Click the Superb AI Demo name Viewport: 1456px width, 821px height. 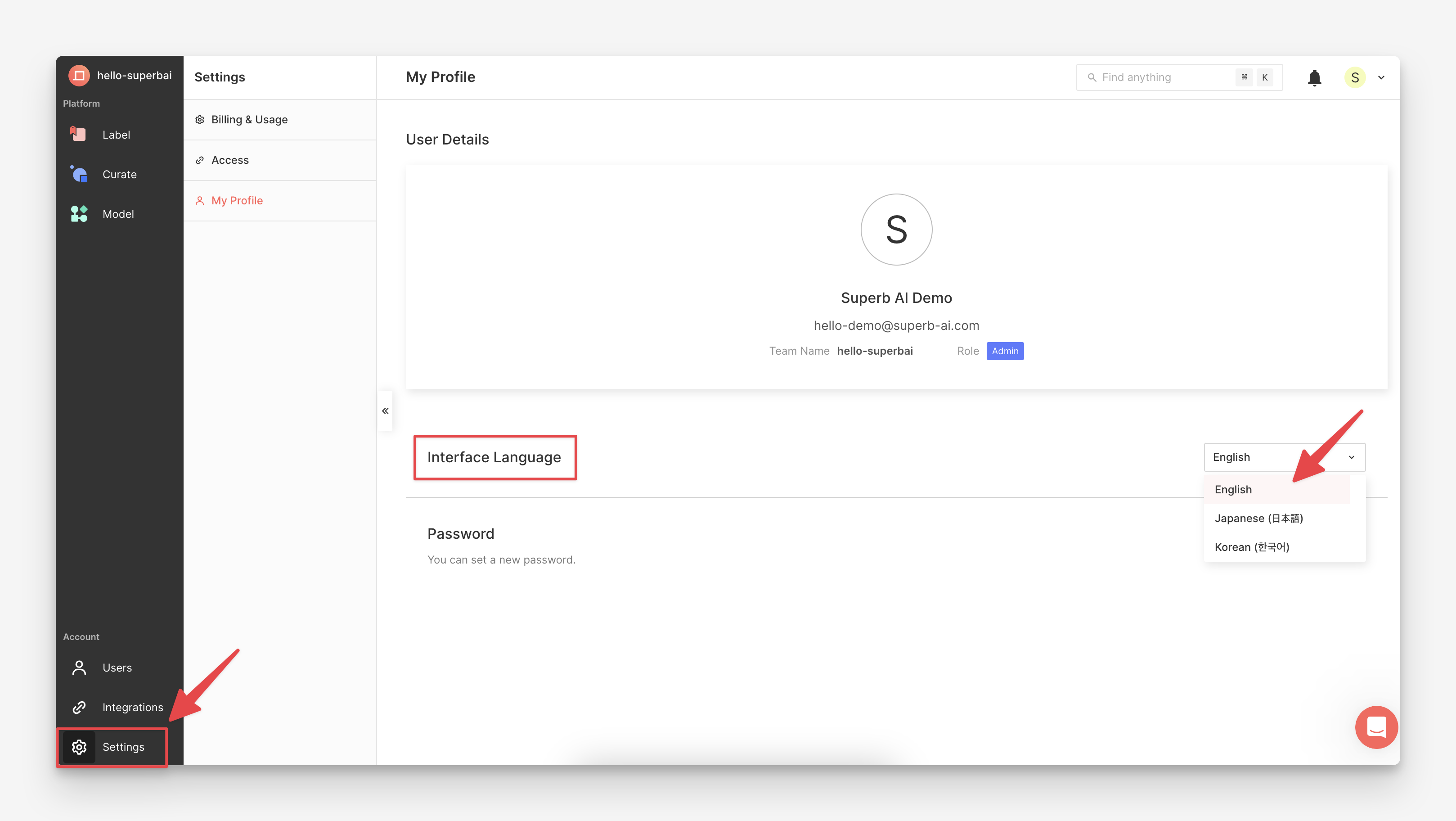click(896, 298)
